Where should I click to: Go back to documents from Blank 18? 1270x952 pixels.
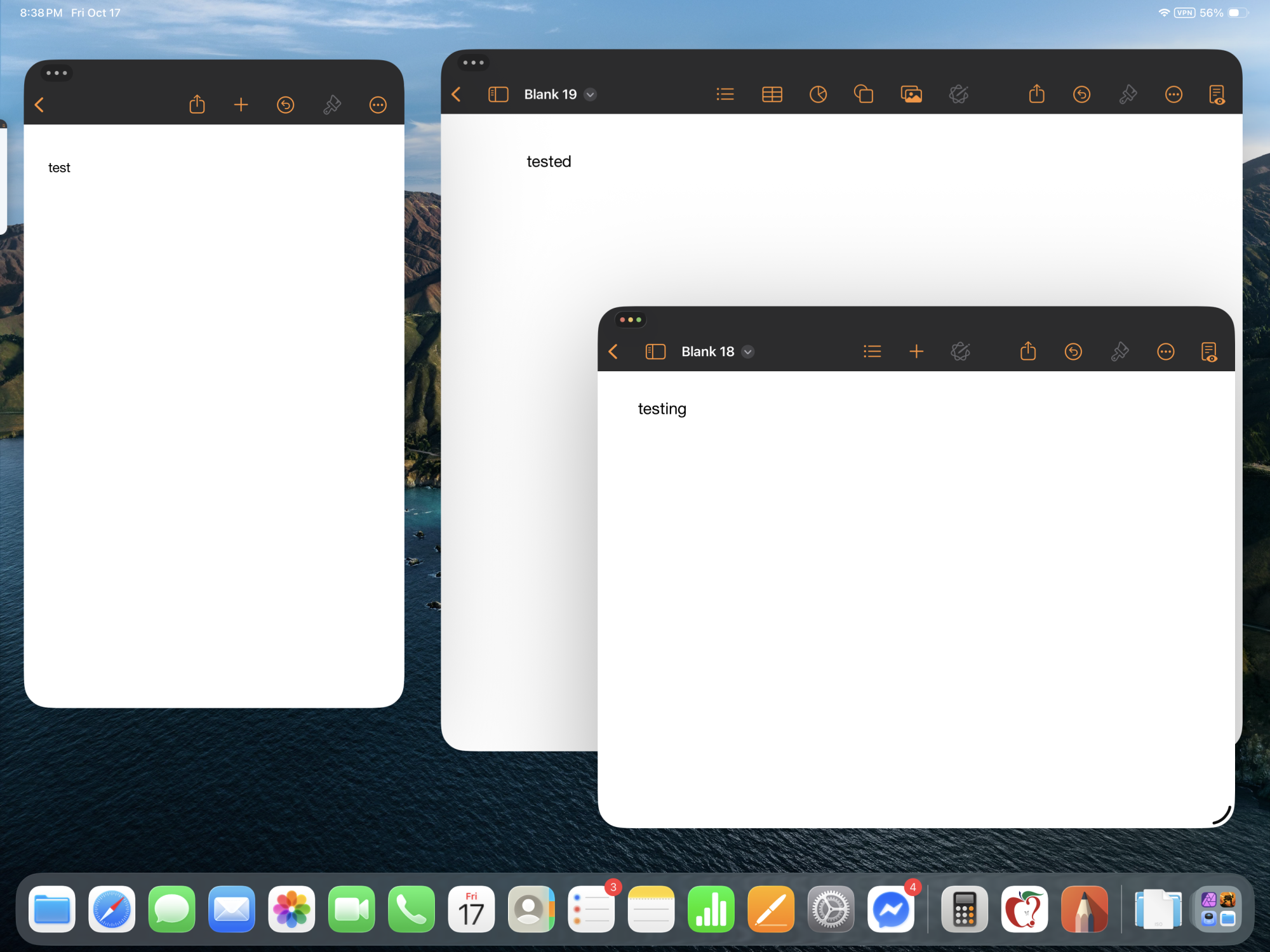613,352
